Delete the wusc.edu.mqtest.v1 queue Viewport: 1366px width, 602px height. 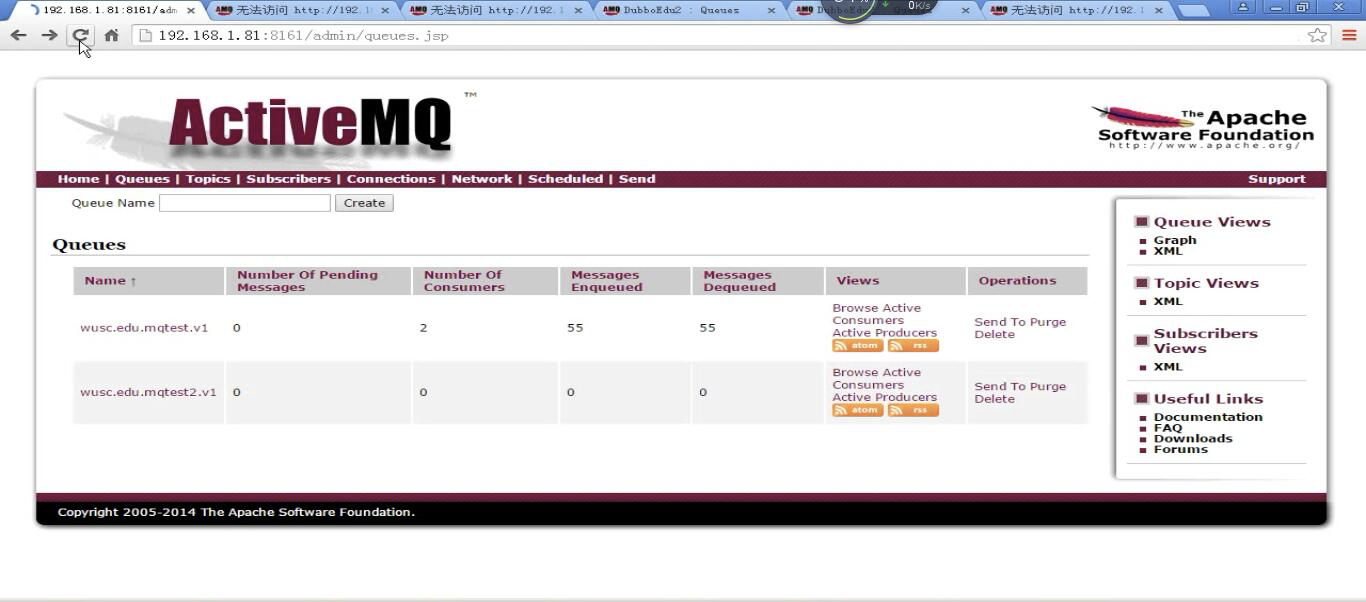(x=995, y=334)
